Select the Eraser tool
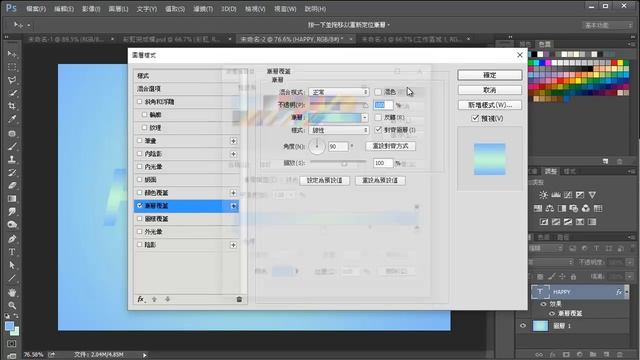 (12, 186)
